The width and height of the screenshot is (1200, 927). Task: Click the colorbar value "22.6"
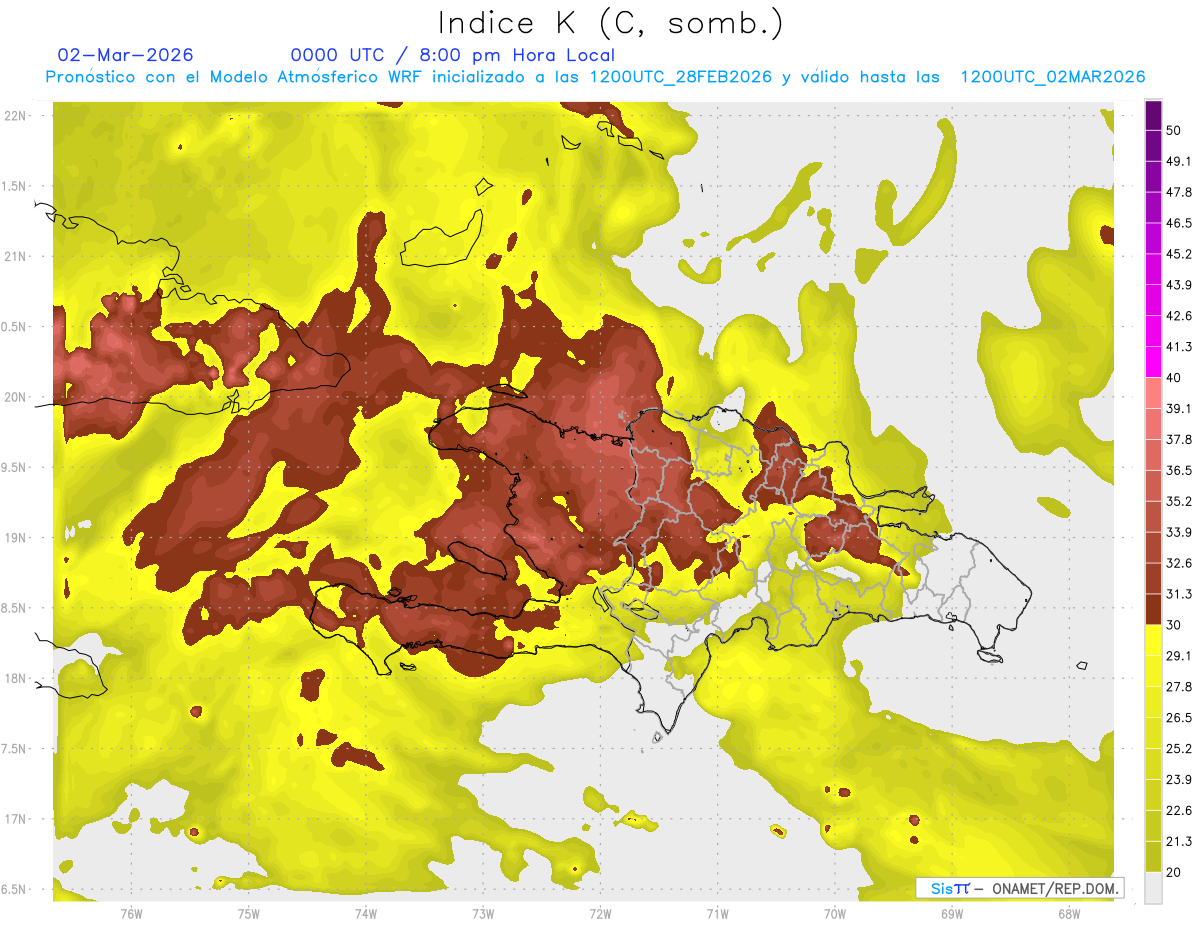coord(1179,811)
